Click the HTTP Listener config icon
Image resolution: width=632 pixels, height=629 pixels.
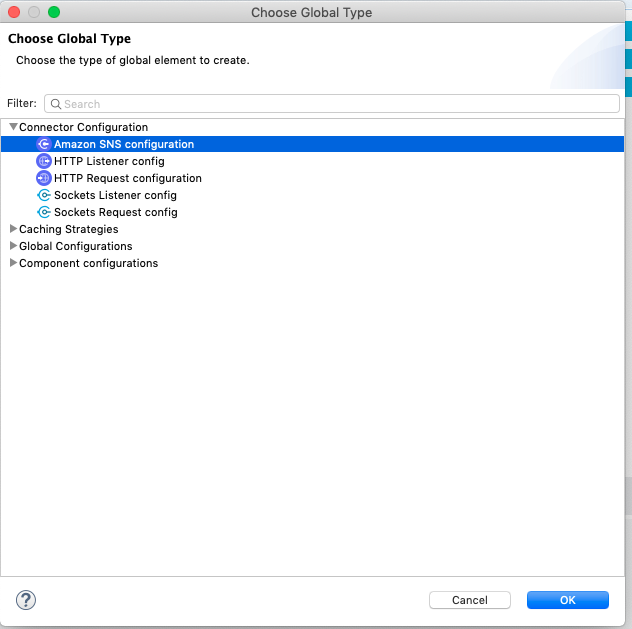click(44, 161)
